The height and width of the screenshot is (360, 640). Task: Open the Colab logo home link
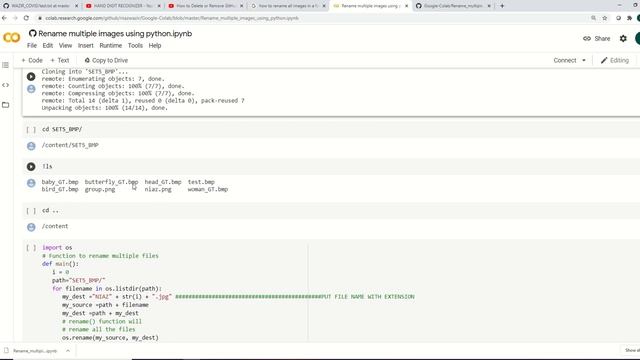click(11, 38)
